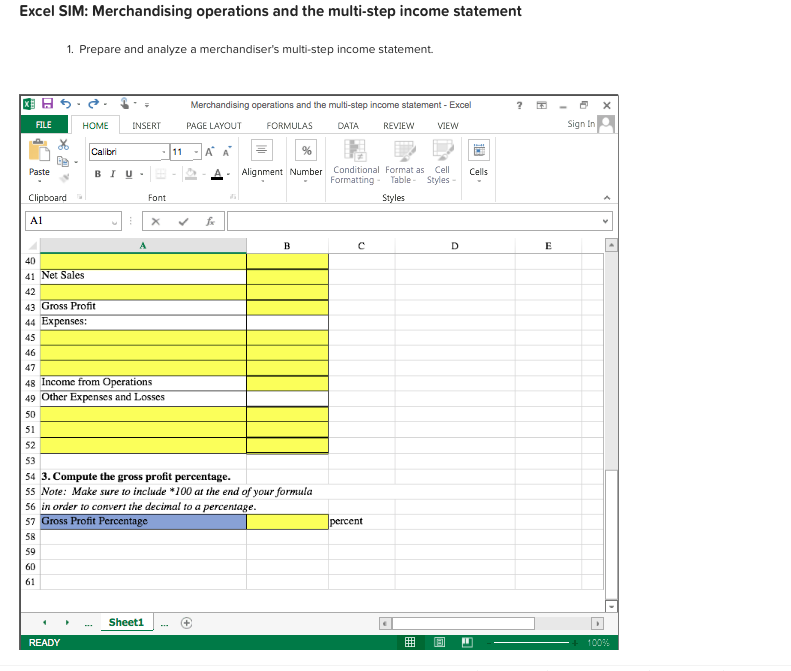The height and width of the screenshot is (671, 791).
Task: Confirm entry with checkmark icon
Action: [184, 221]
